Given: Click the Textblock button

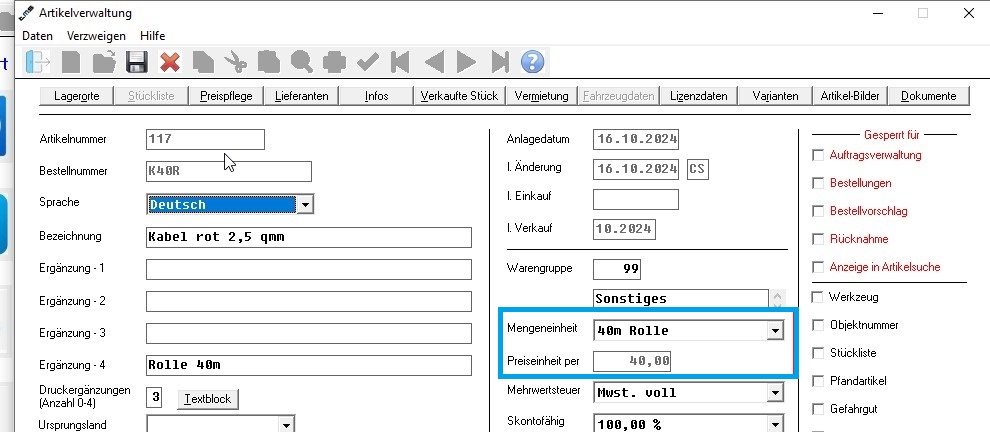Looking at the screenshot, I should coord(208,399).
